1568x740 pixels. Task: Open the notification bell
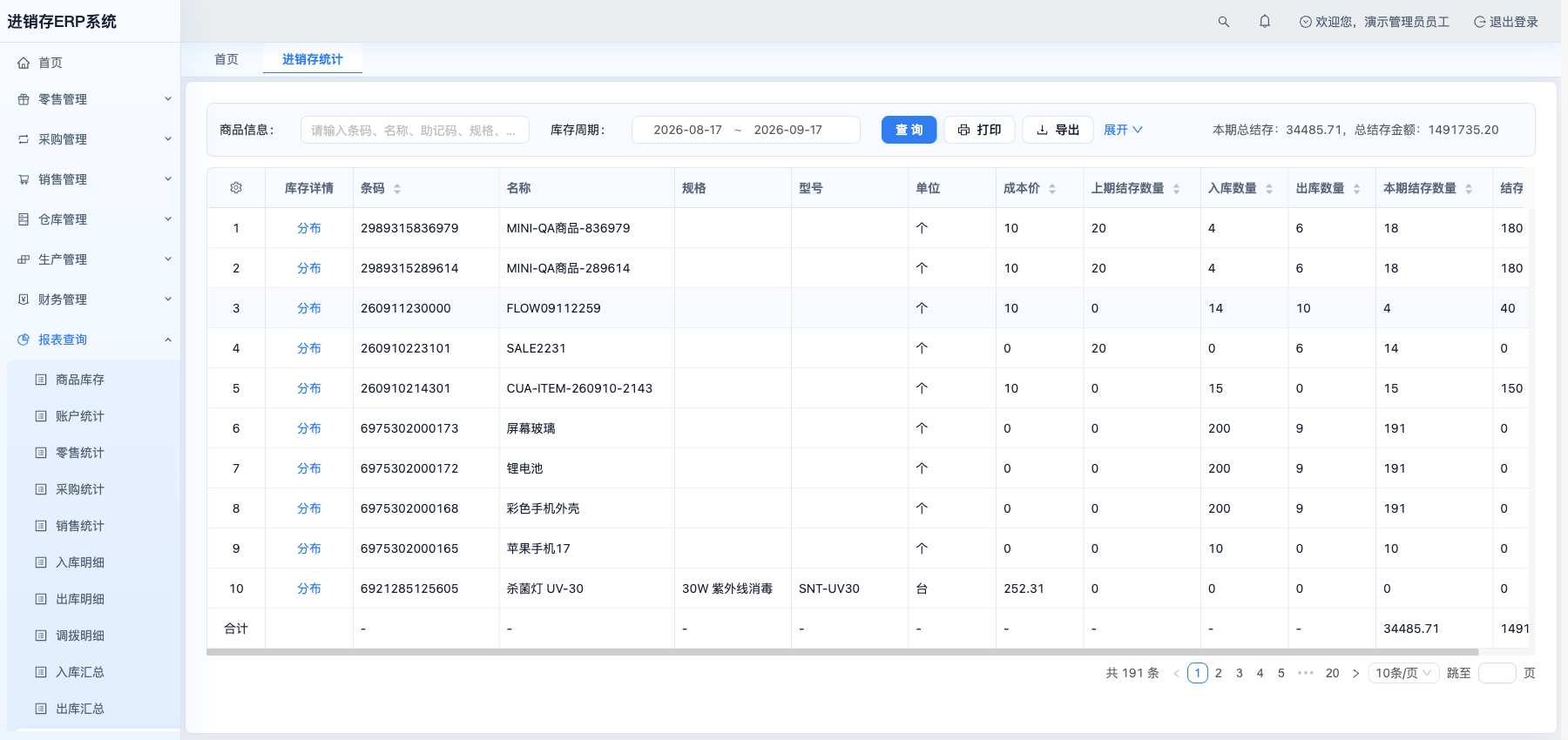[x=1265, y=22]
